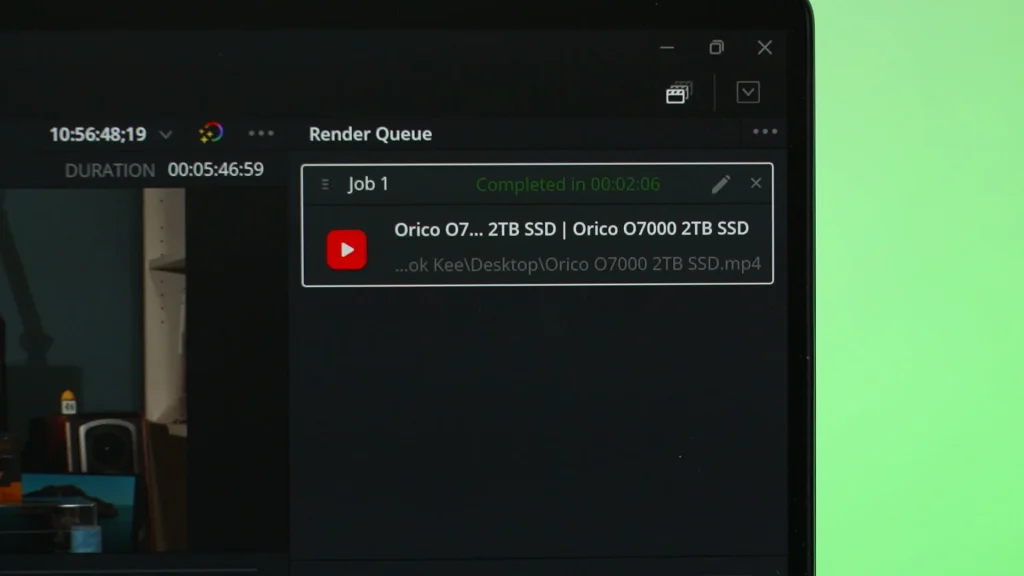1024x576 pixels.
Task: Click the YouTube preset icon of Job 1
Action: (x=347, y=249)
